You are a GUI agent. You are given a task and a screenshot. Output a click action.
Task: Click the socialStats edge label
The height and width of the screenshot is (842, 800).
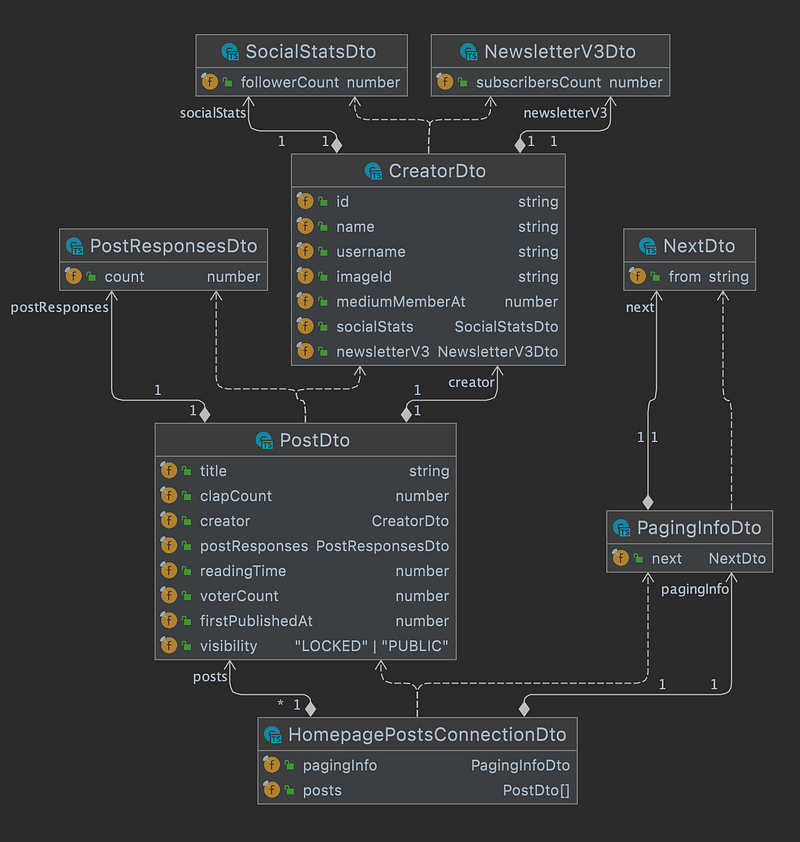[x=213, y=113]
